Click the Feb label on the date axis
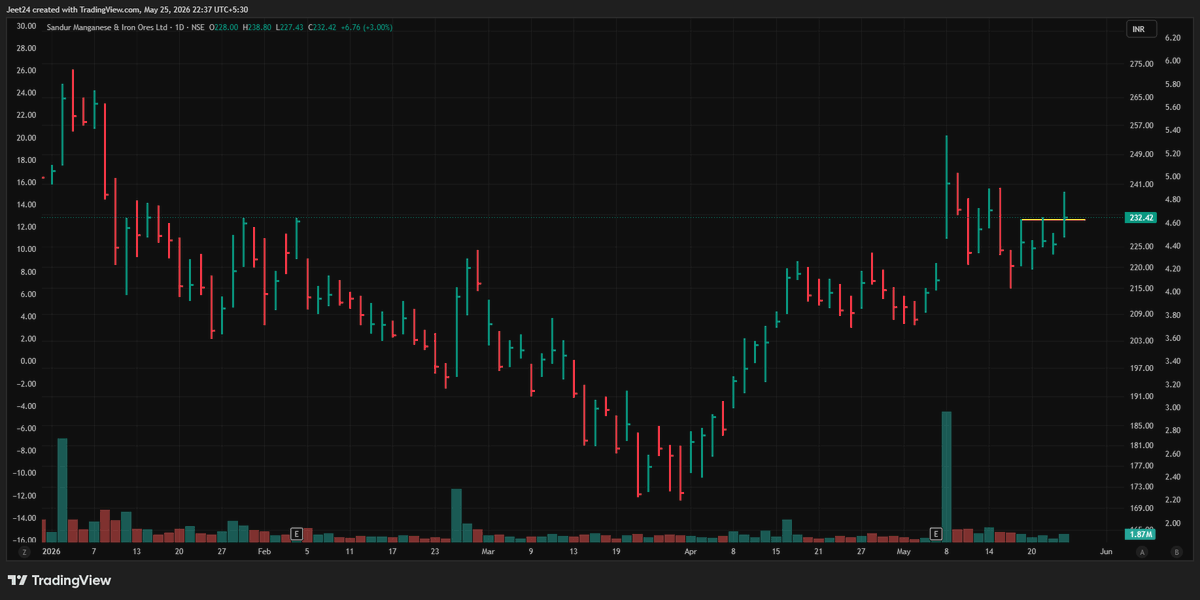The width and height of the screenshot is (1200, 600). [264, 551]
